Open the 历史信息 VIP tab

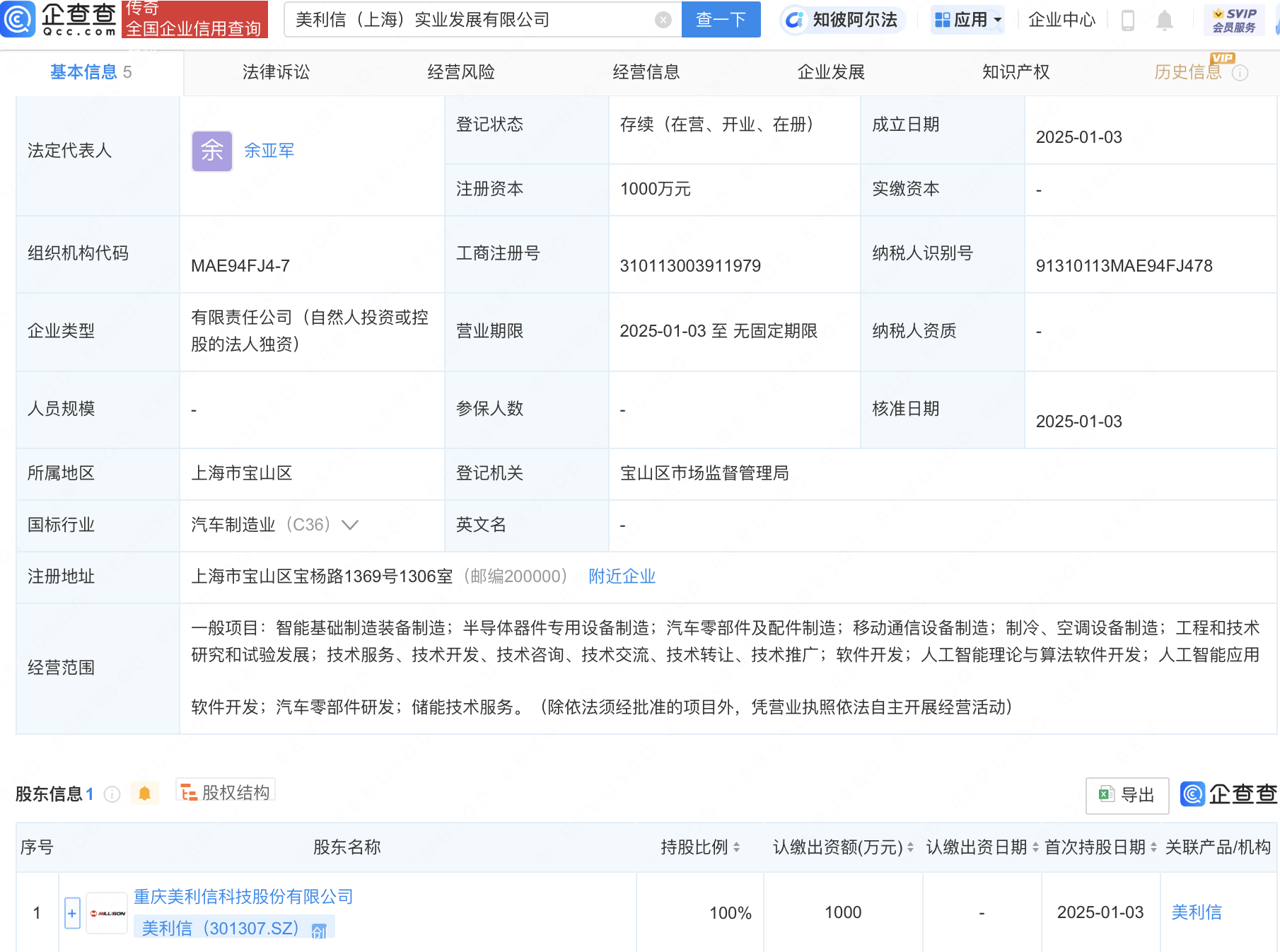click(x=1188, y=72)
